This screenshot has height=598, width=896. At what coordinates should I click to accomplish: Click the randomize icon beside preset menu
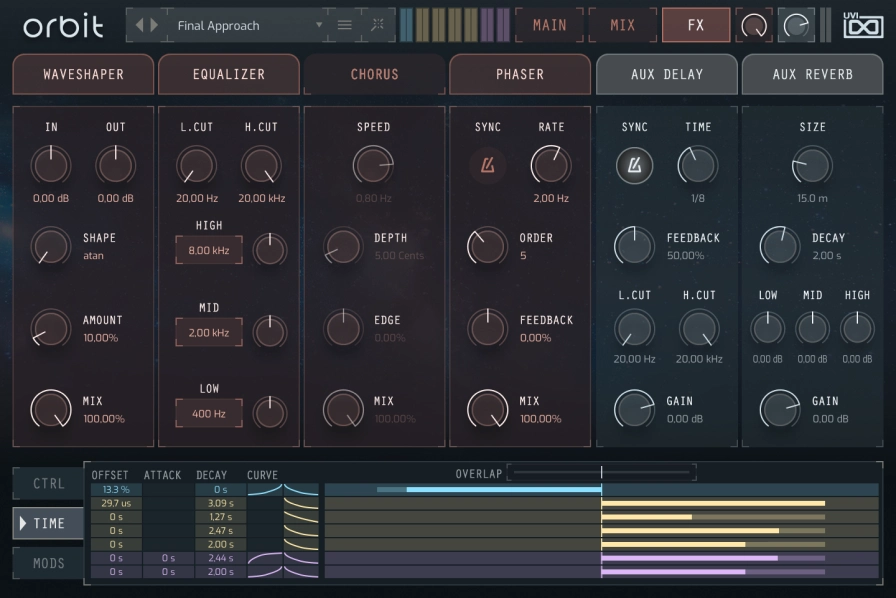click(377, 25)
